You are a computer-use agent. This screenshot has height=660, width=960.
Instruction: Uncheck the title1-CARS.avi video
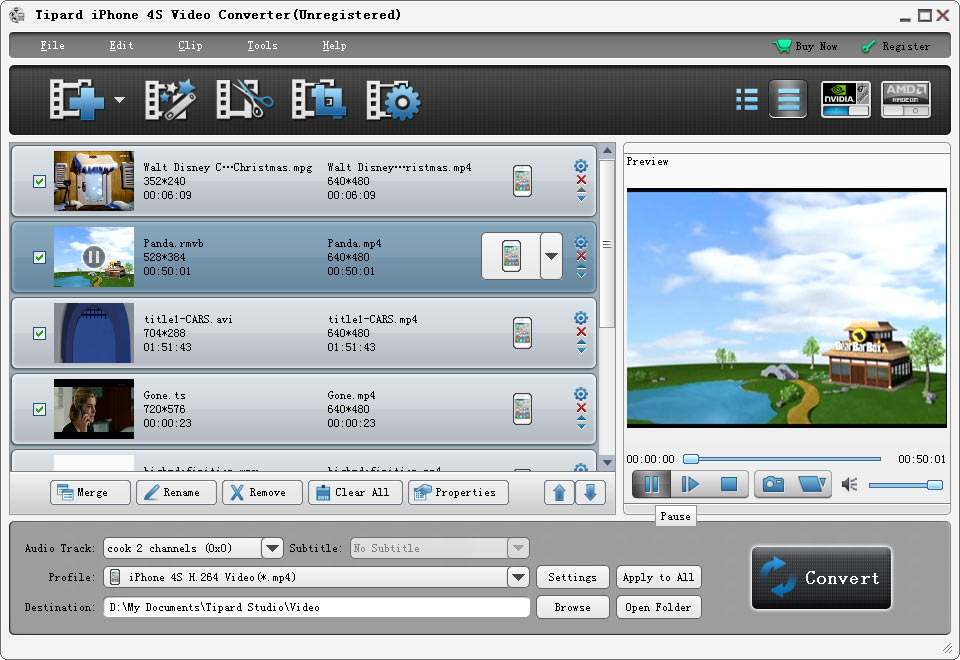39,333
